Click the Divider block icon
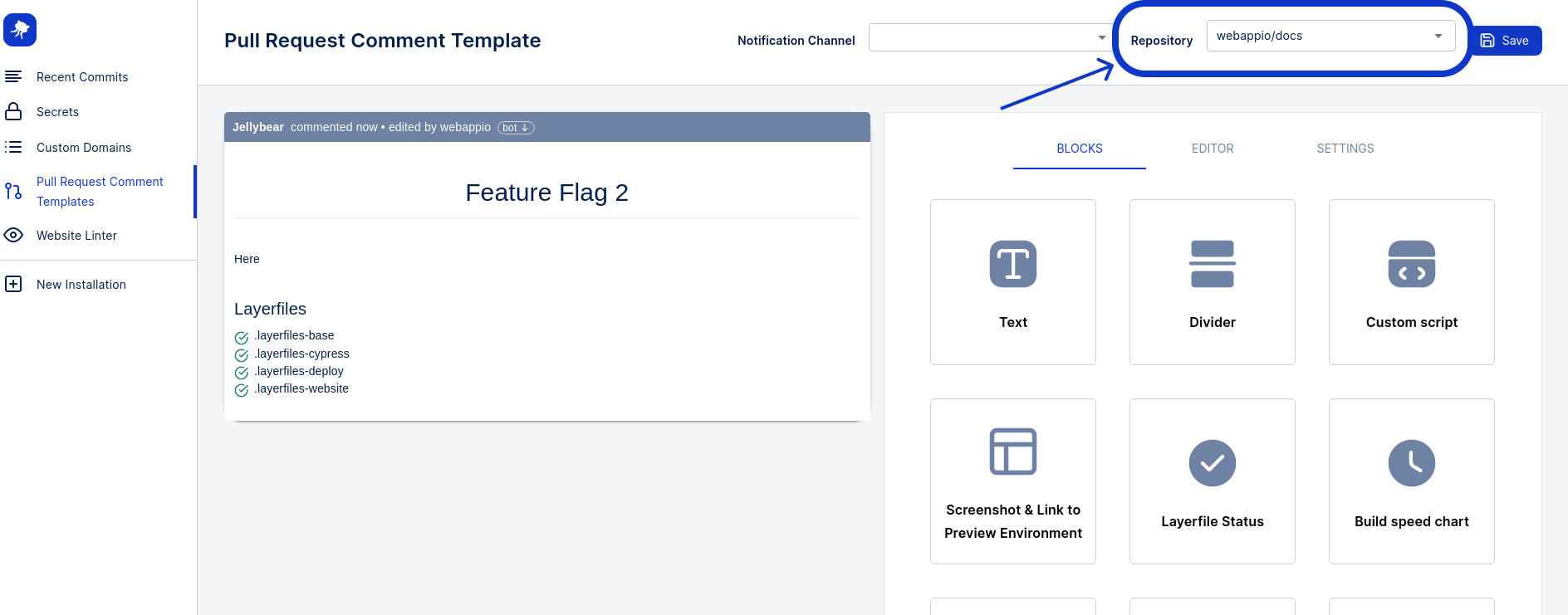The image size is (1568, 615). tap(1213, 264)
